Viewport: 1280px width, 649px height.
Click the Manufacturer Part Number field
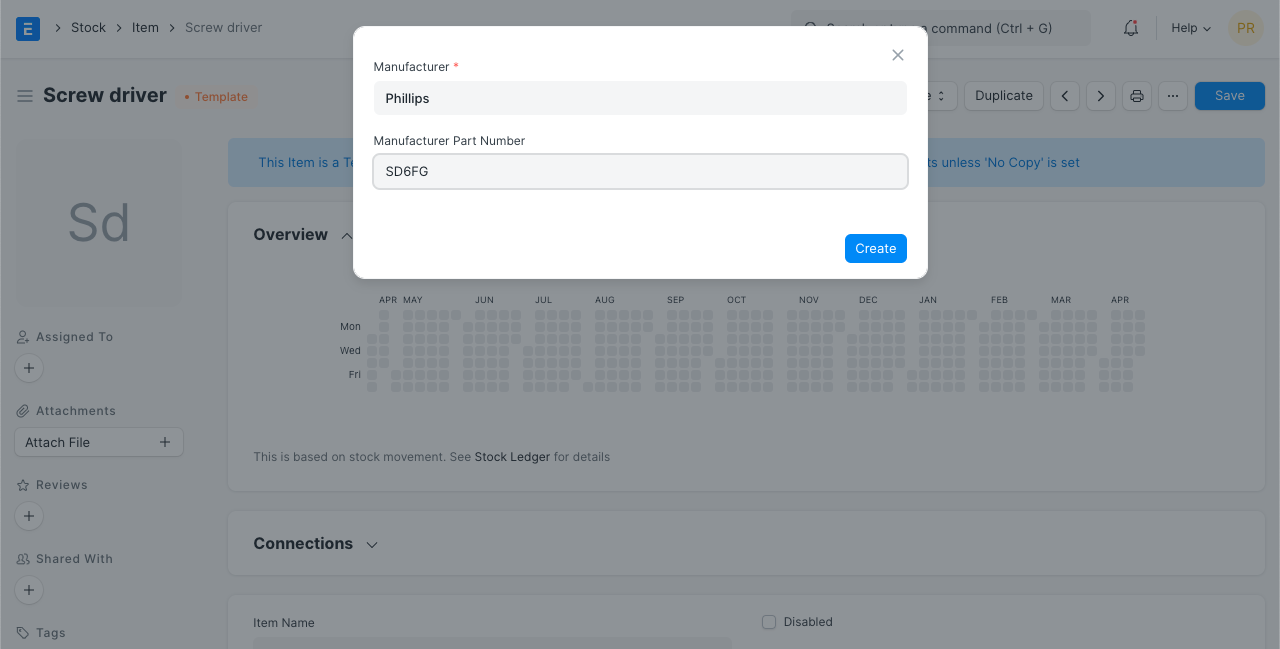click(640, 171)
